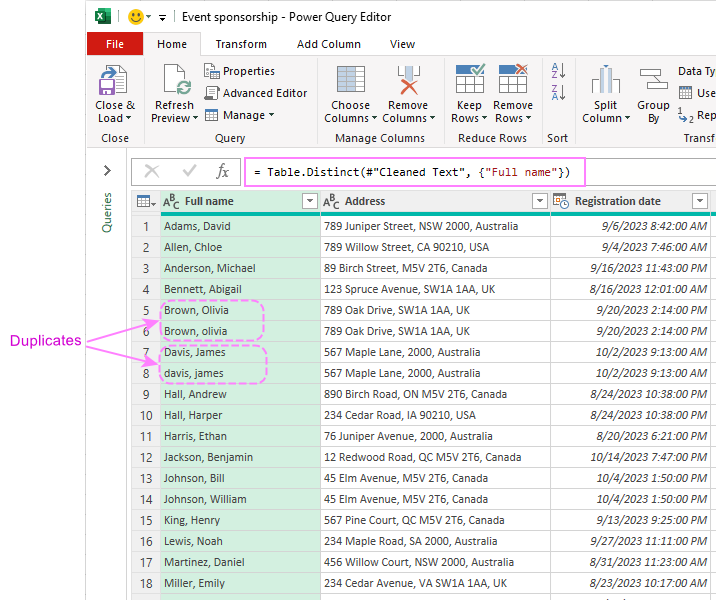Confirm formula with checkmark icon
This screenshot has width=716, height=600.
[x=189, y=172]
